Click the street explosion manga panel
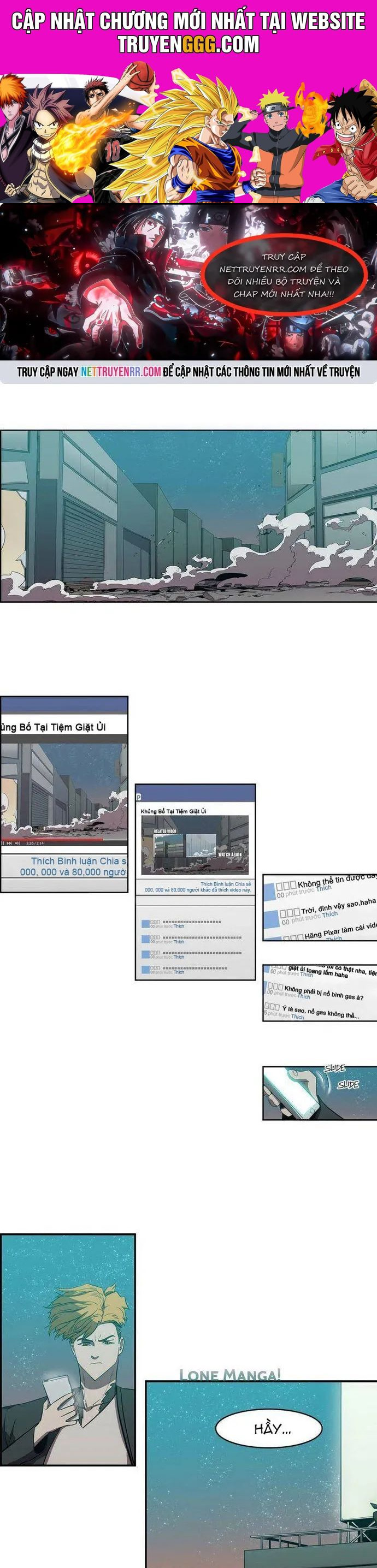Image resolution: width=377 pixels, height=1568 pixels. (x=188, y=516)
